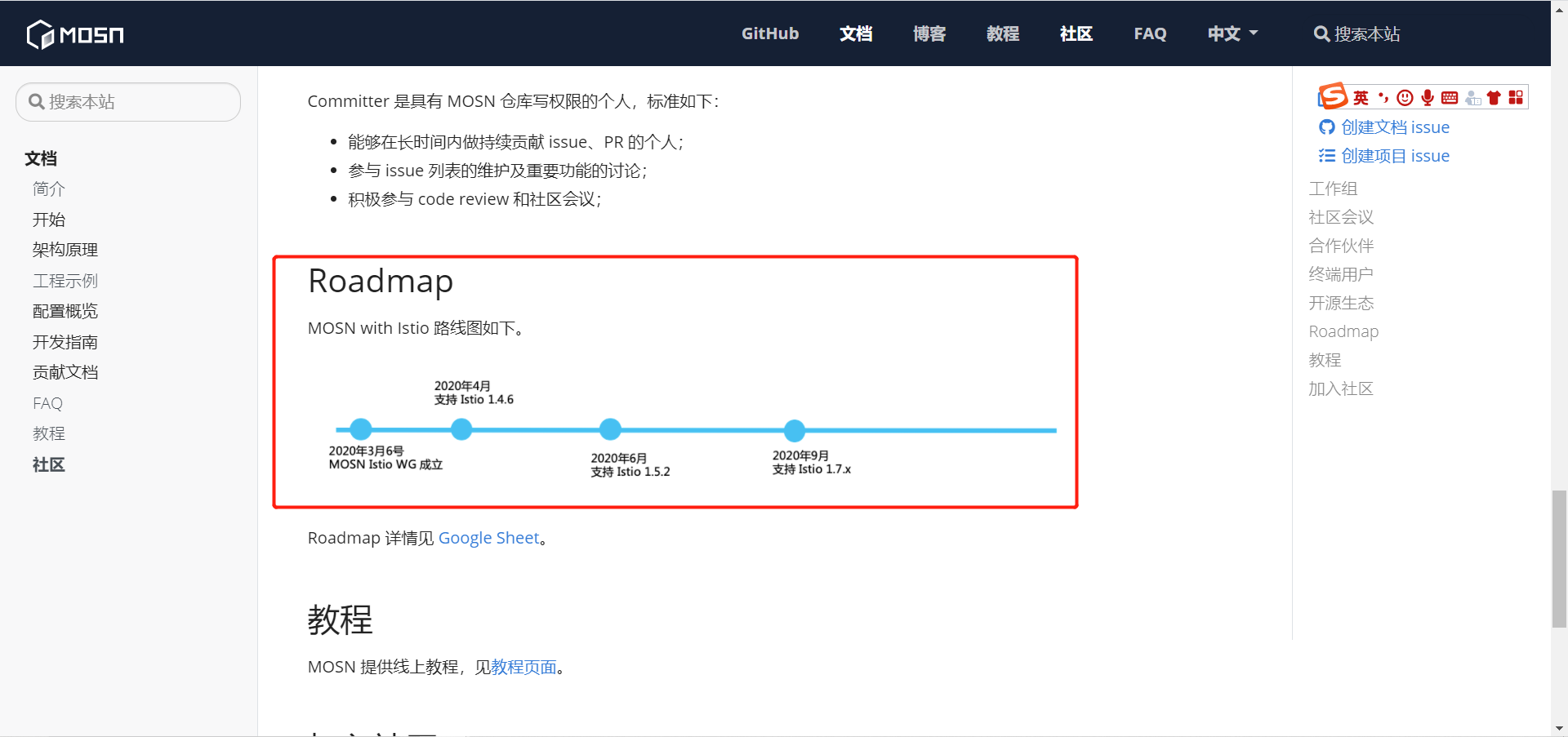Screen dimensions: 1568x737
Task: Open 博客 in the top navigation
Action: pyautogui.click(x=929, y=33)
